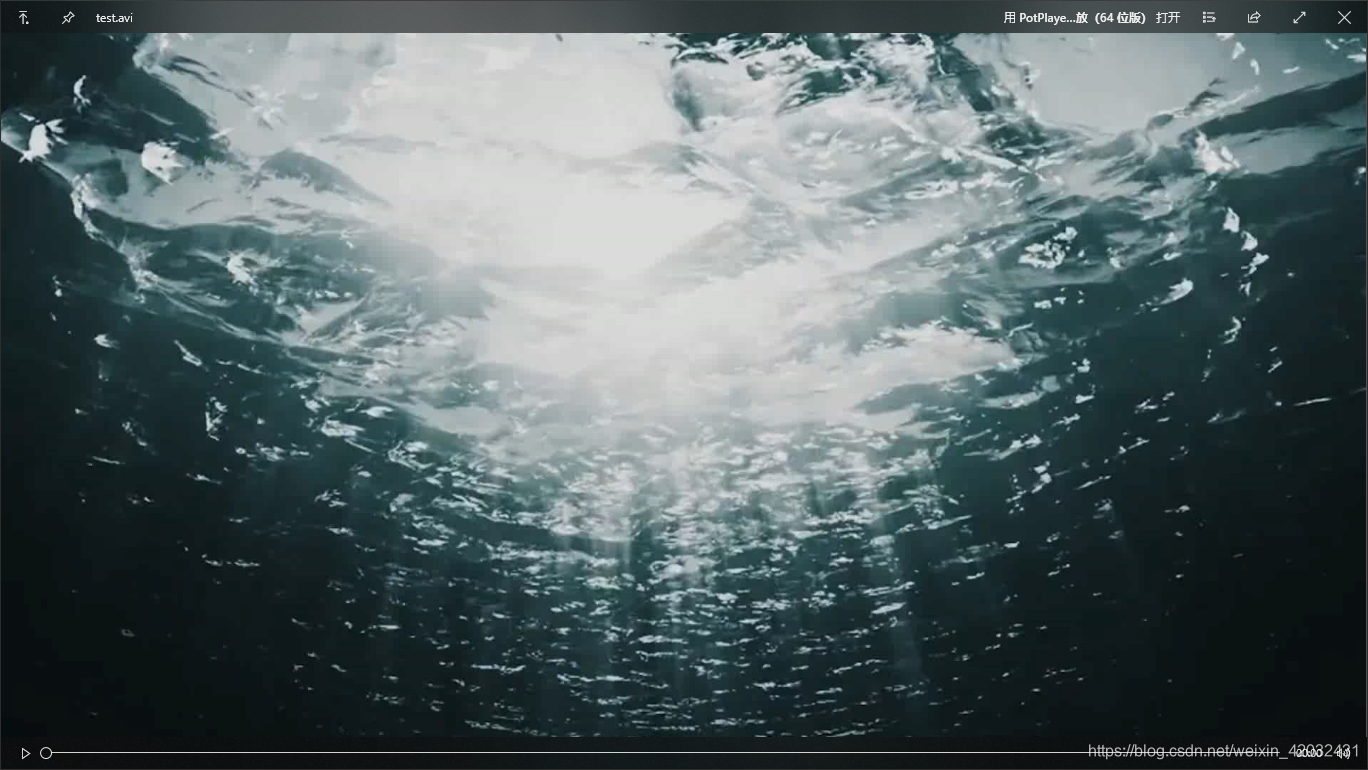The image size is (1368, 770).
Task: Close the preview window
Action: [1344, 18]
